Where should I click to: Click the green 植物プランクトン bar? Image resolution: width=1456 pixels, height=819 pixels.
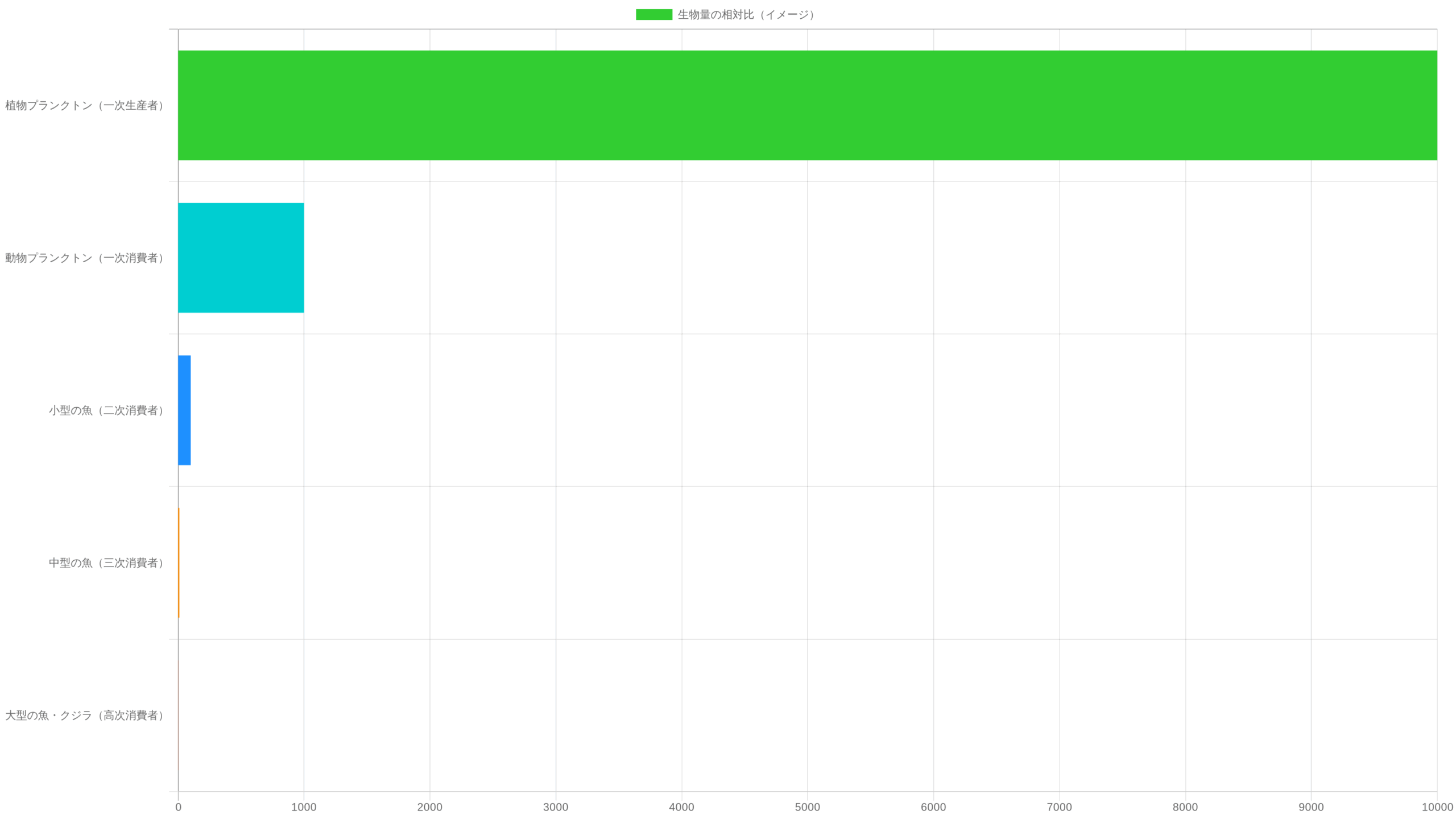pyautogui.click(x=807, y=105)
